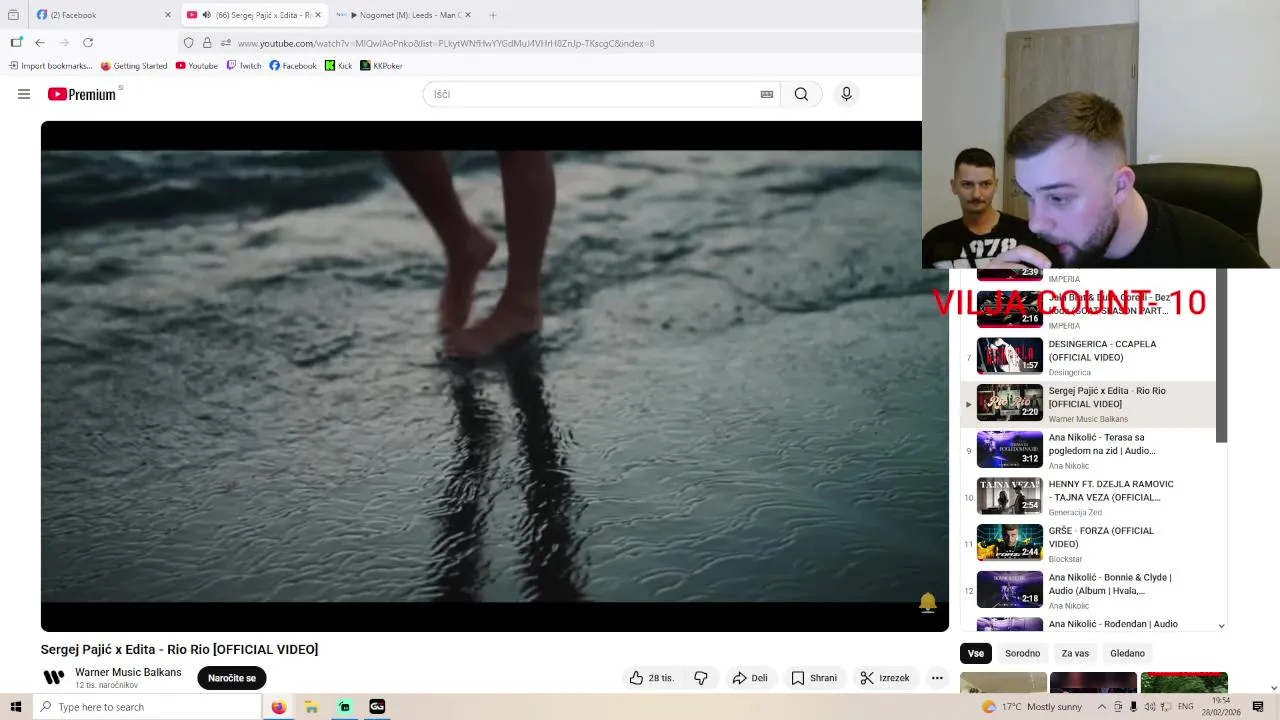Play DESINGERICA - CCAPELA from playlist

pos(1088,357)
